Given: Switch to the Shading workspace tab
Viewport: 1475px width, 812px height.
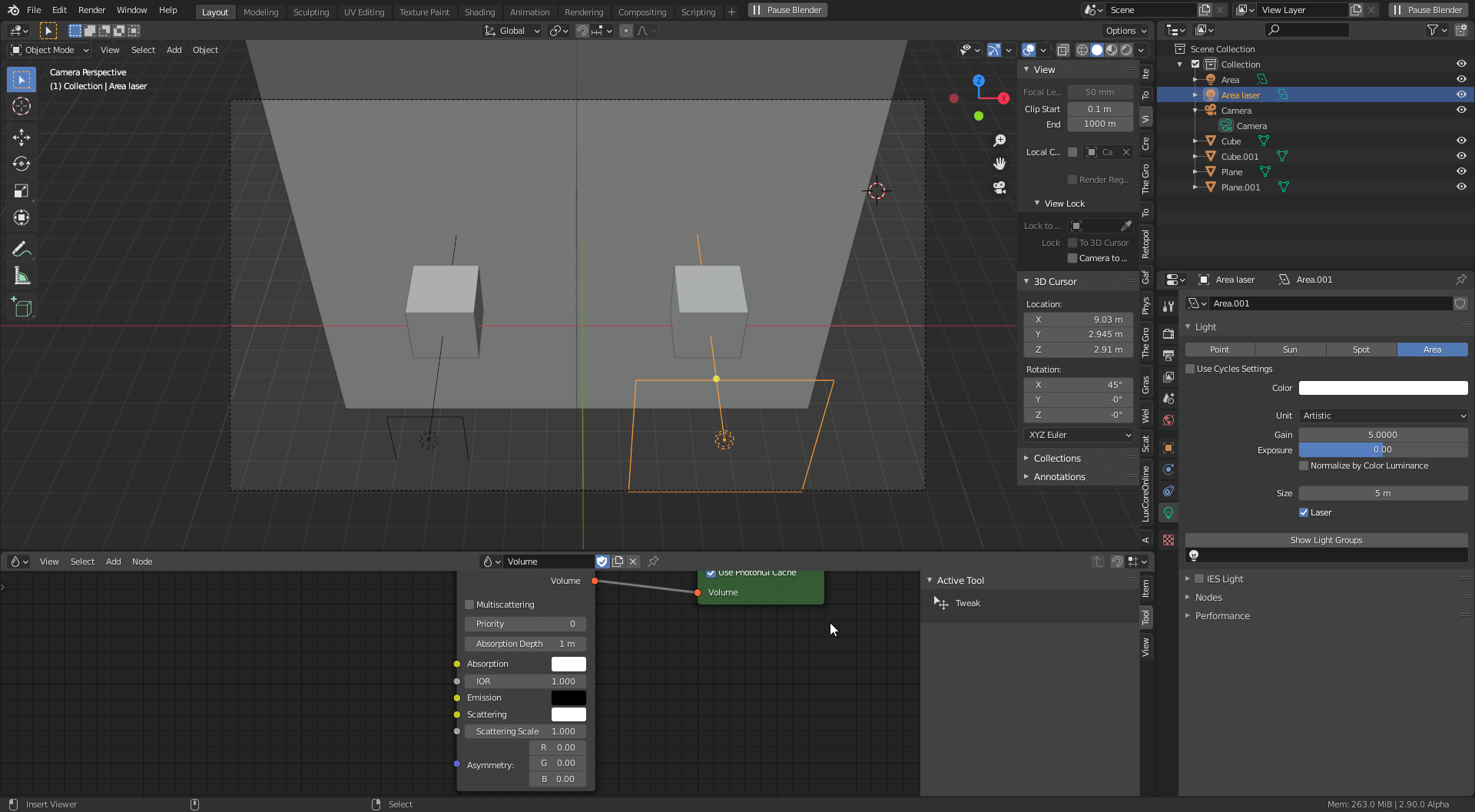Looking at the screenshot, I should click(x=479, y=12).
